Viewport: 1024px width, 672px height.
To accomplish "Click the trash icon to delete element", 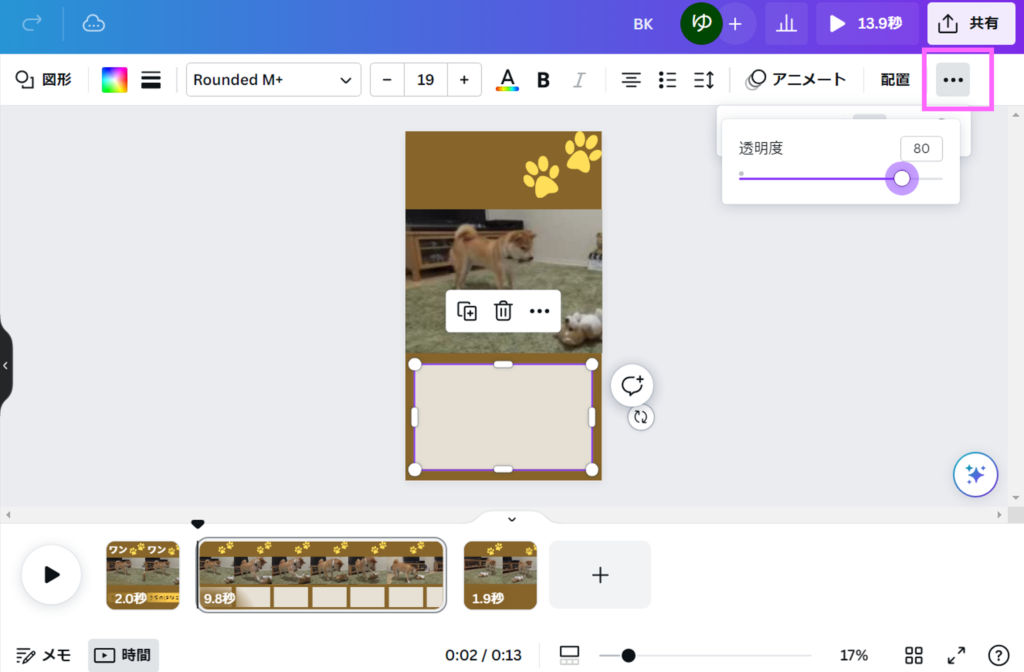I will (x=503, y=311).
